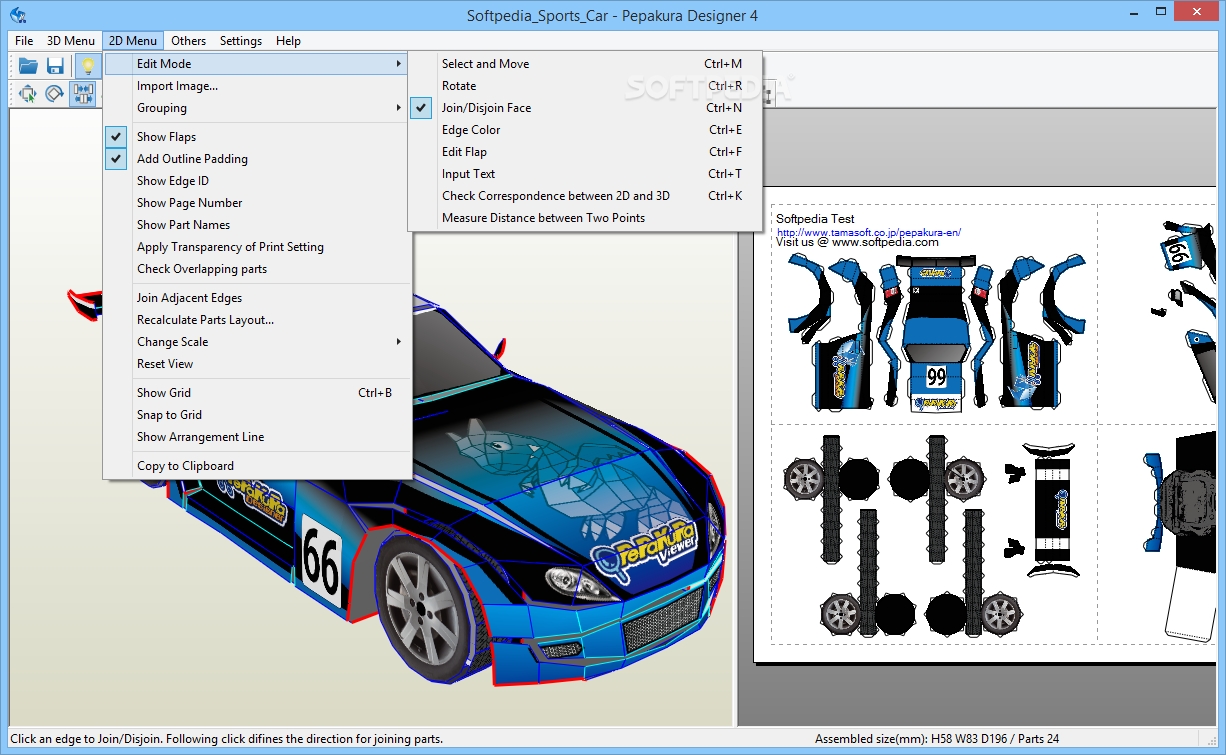Open the Help menu

coord(288,41)
